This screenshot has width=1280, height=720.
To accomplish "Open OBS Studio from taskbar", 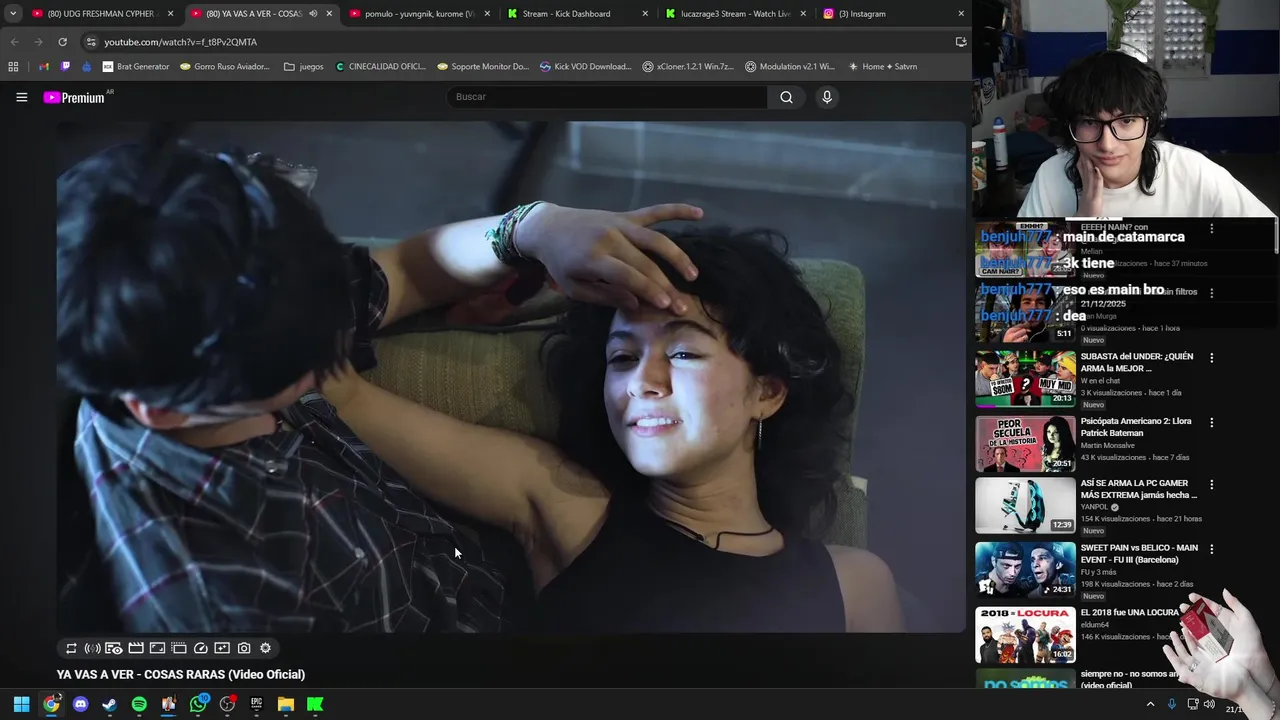I will point(227,704).
